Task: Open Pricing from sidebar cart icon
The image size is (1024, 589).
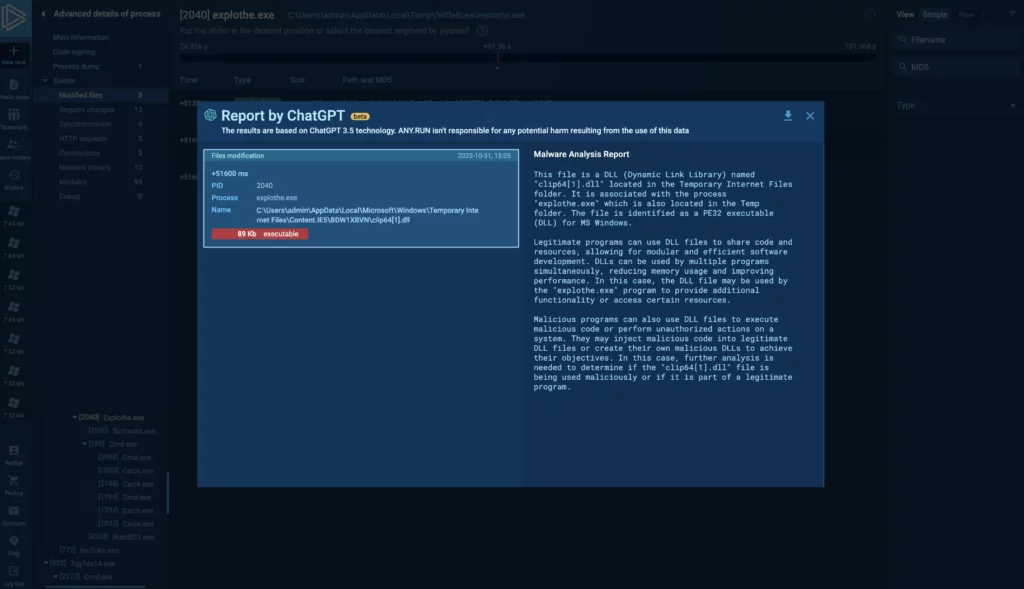Action: click(x=14, y=485)
